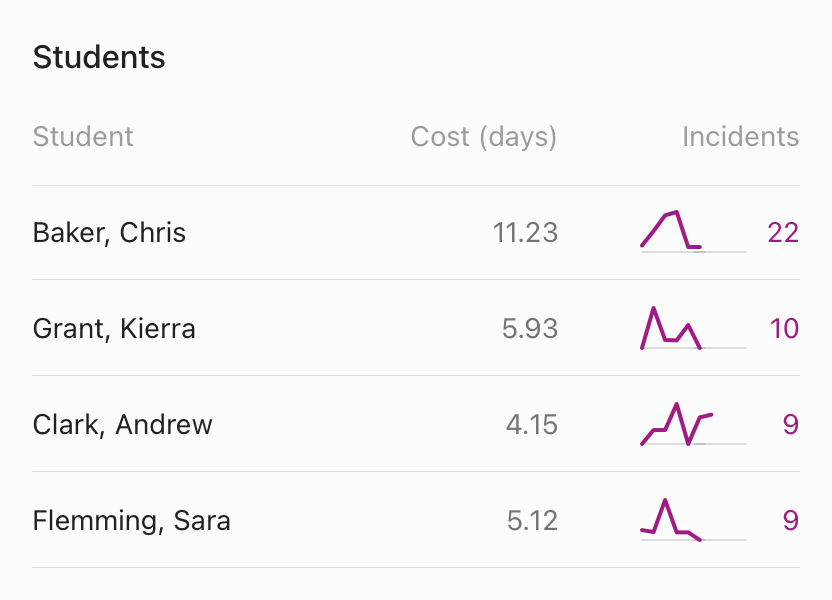Click Baker, Chris's incident sparkline chart
The height and width of the screenshot is (600, 832).
pos(692,232)
